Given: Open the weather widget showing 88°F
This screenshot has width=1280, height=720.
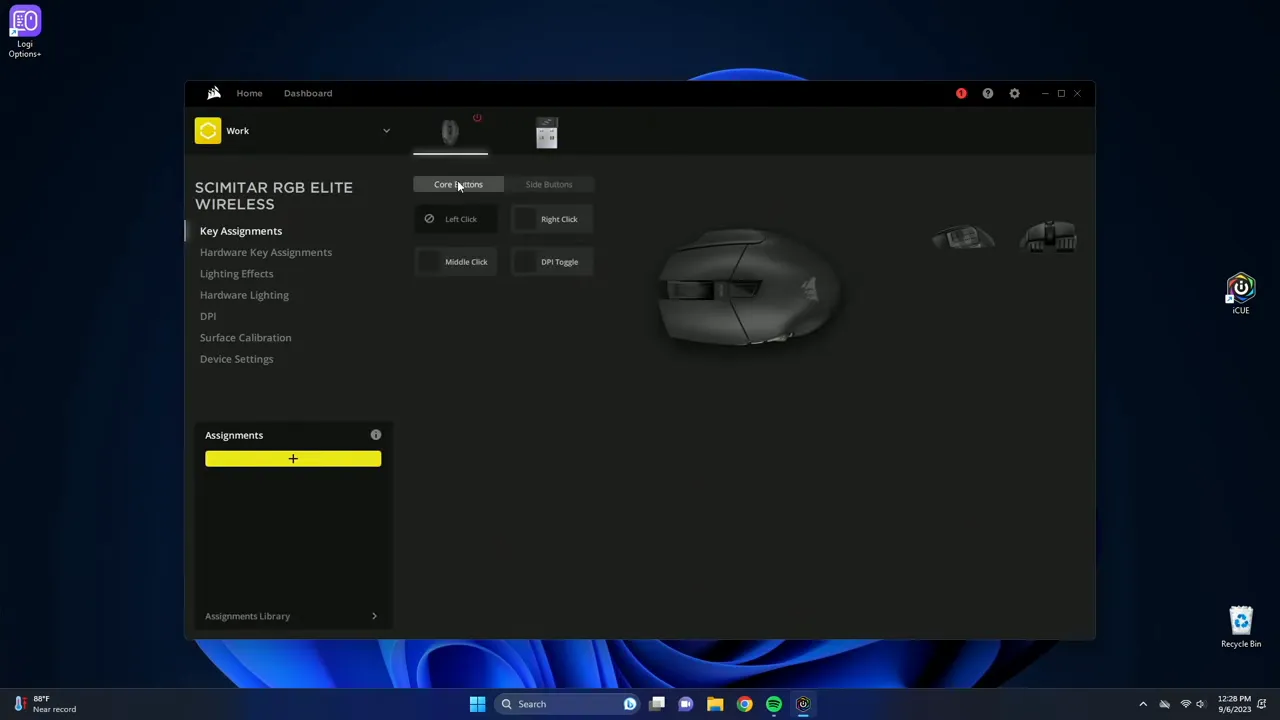Looking at the screenshot, I should coord(45,704).
